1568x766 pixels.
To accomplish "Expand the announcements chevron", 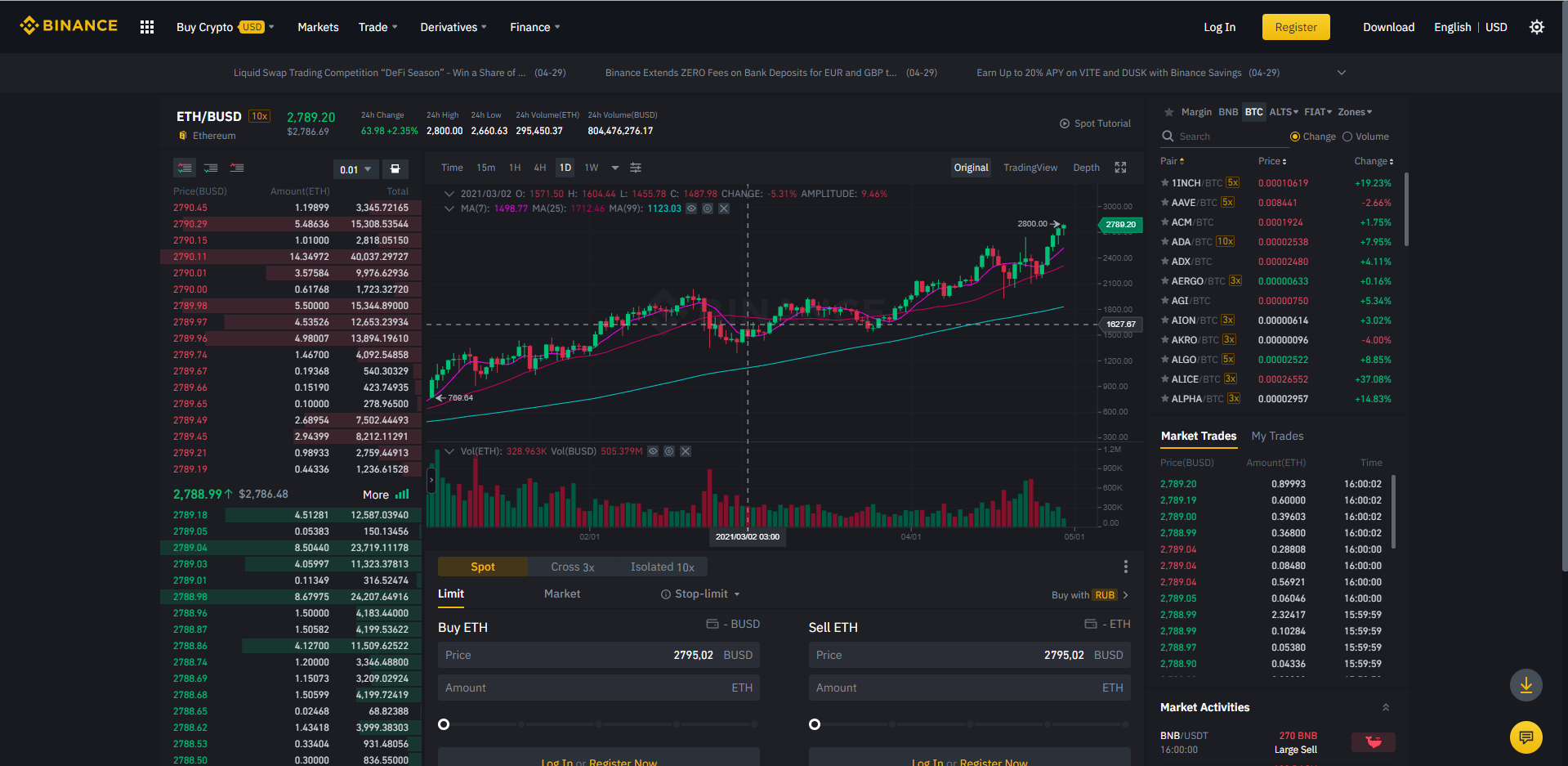I will pyautogui.click(x=1342, y=73).
